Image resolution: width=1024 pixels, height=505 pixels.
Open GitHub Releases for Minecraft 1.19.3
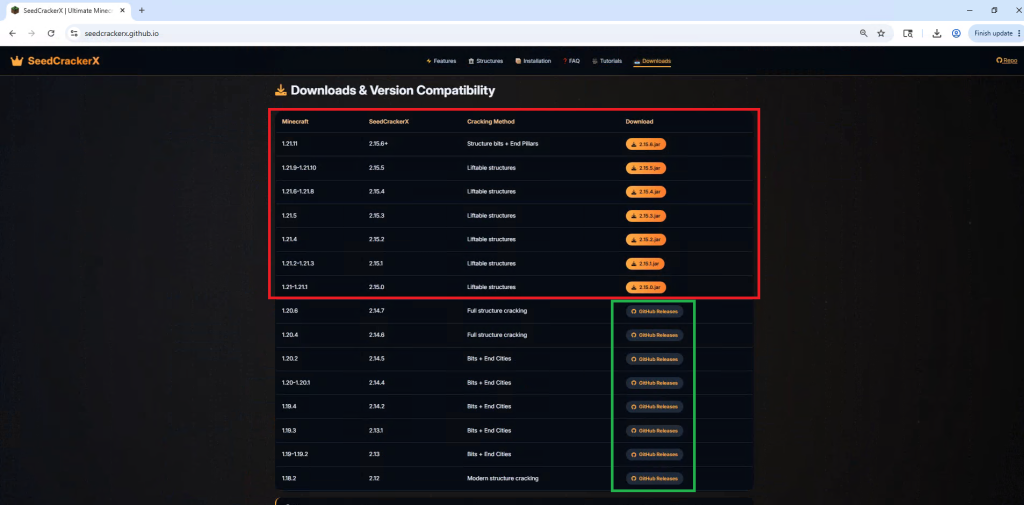click(654, 431)
